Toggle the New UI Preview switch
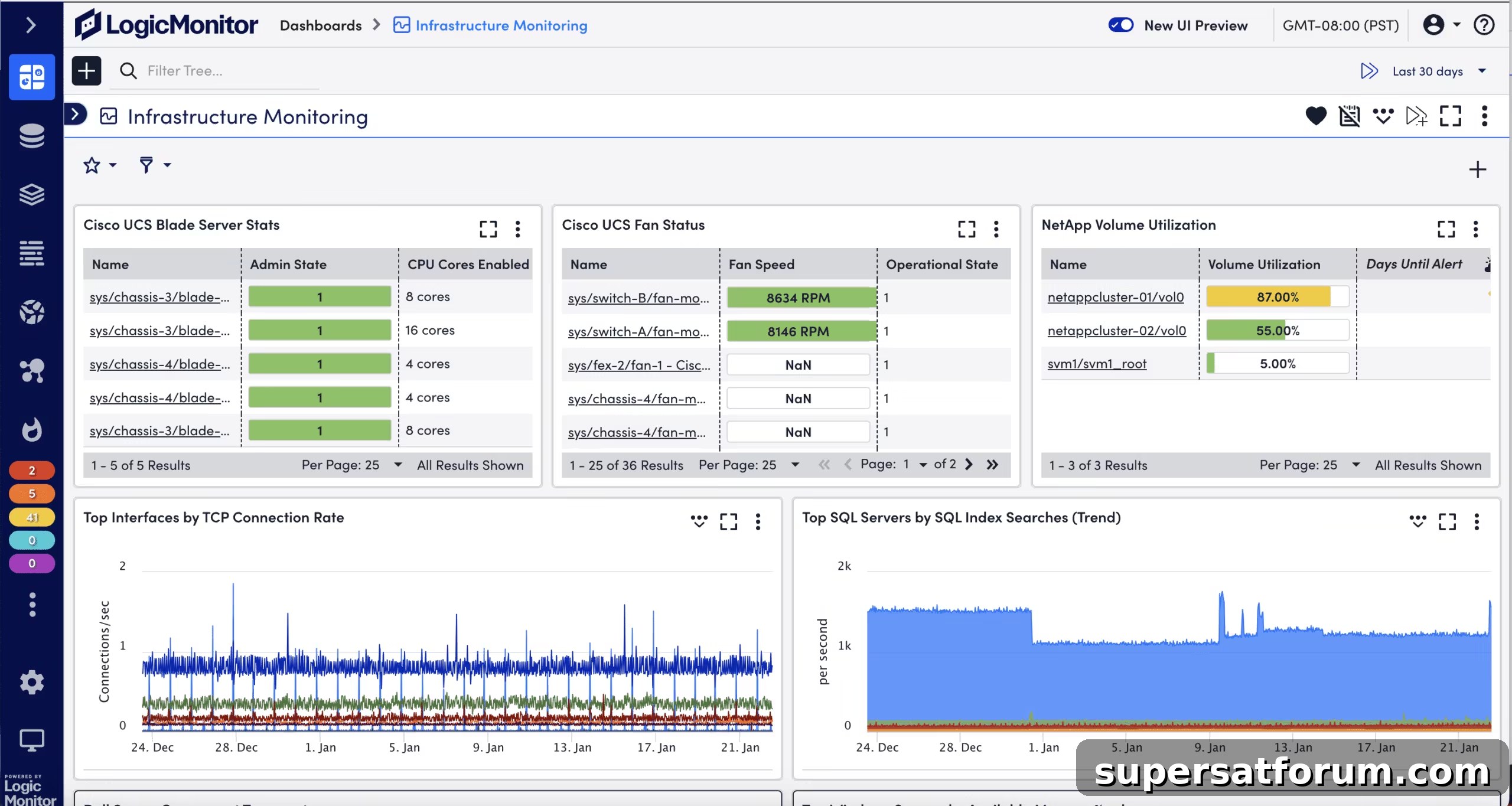 [1120, 25]
